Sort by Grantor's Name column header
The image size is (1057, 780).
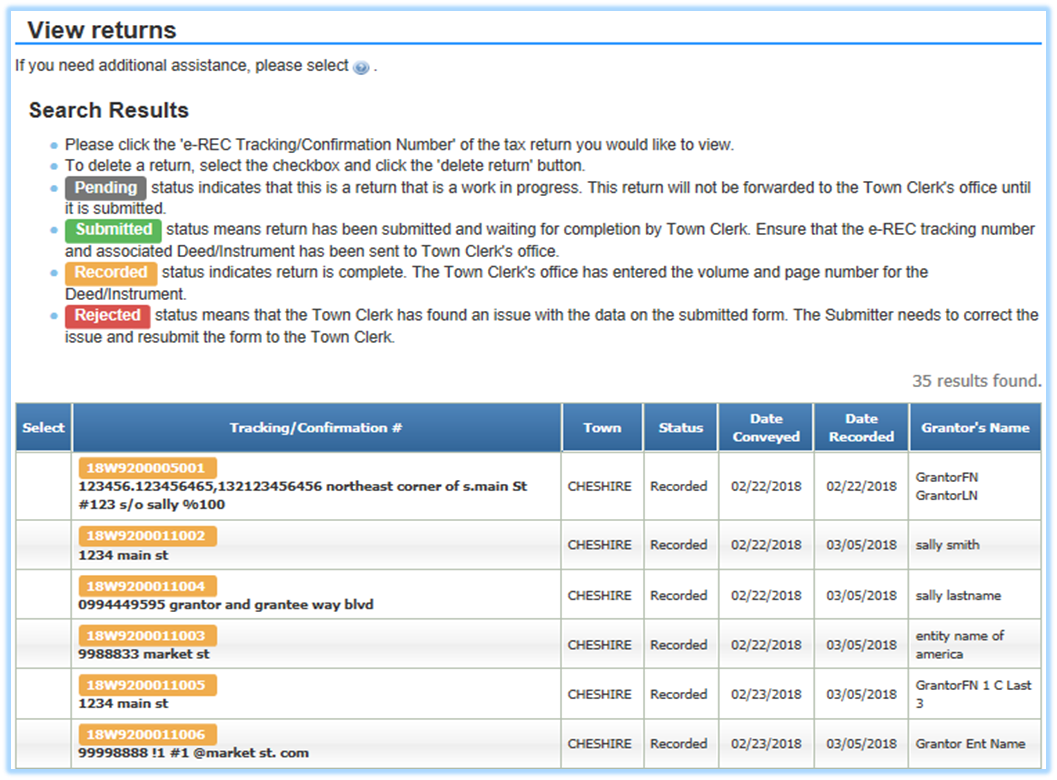[x=975, y=428]
